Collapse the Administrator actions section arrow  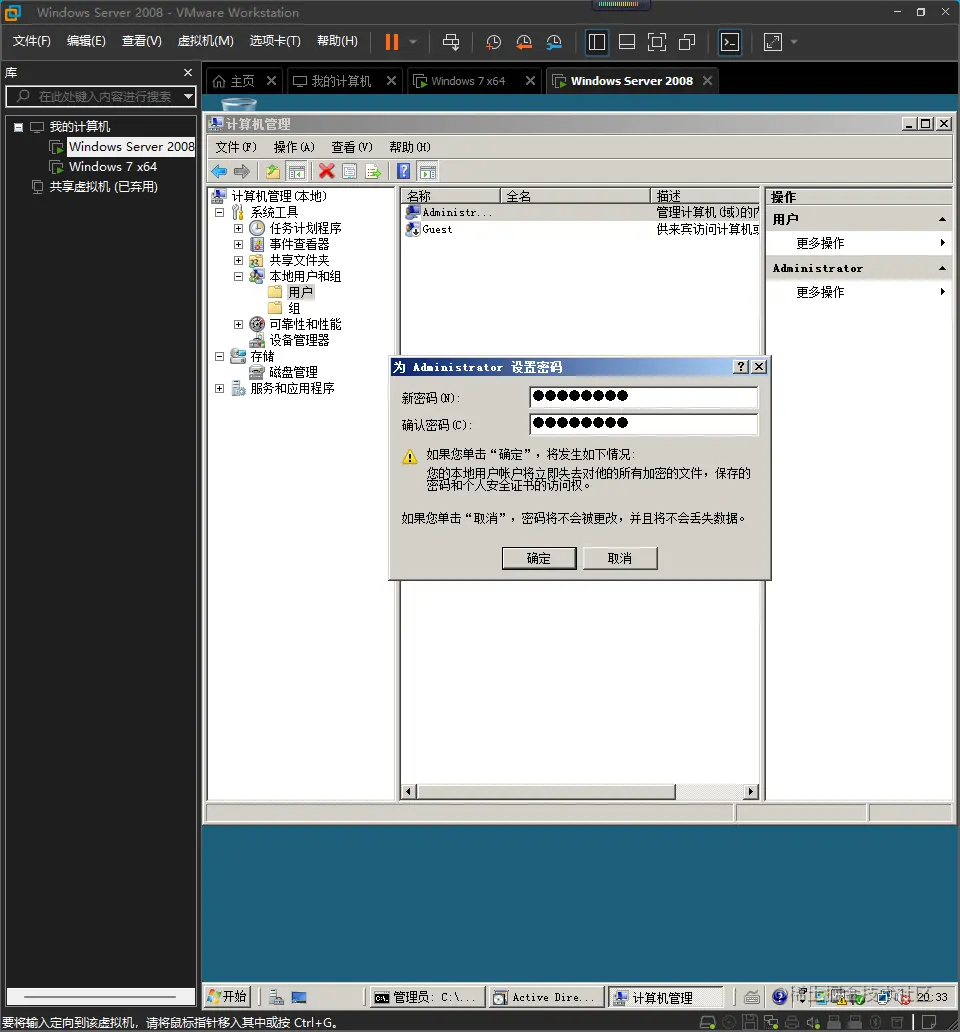942,269
